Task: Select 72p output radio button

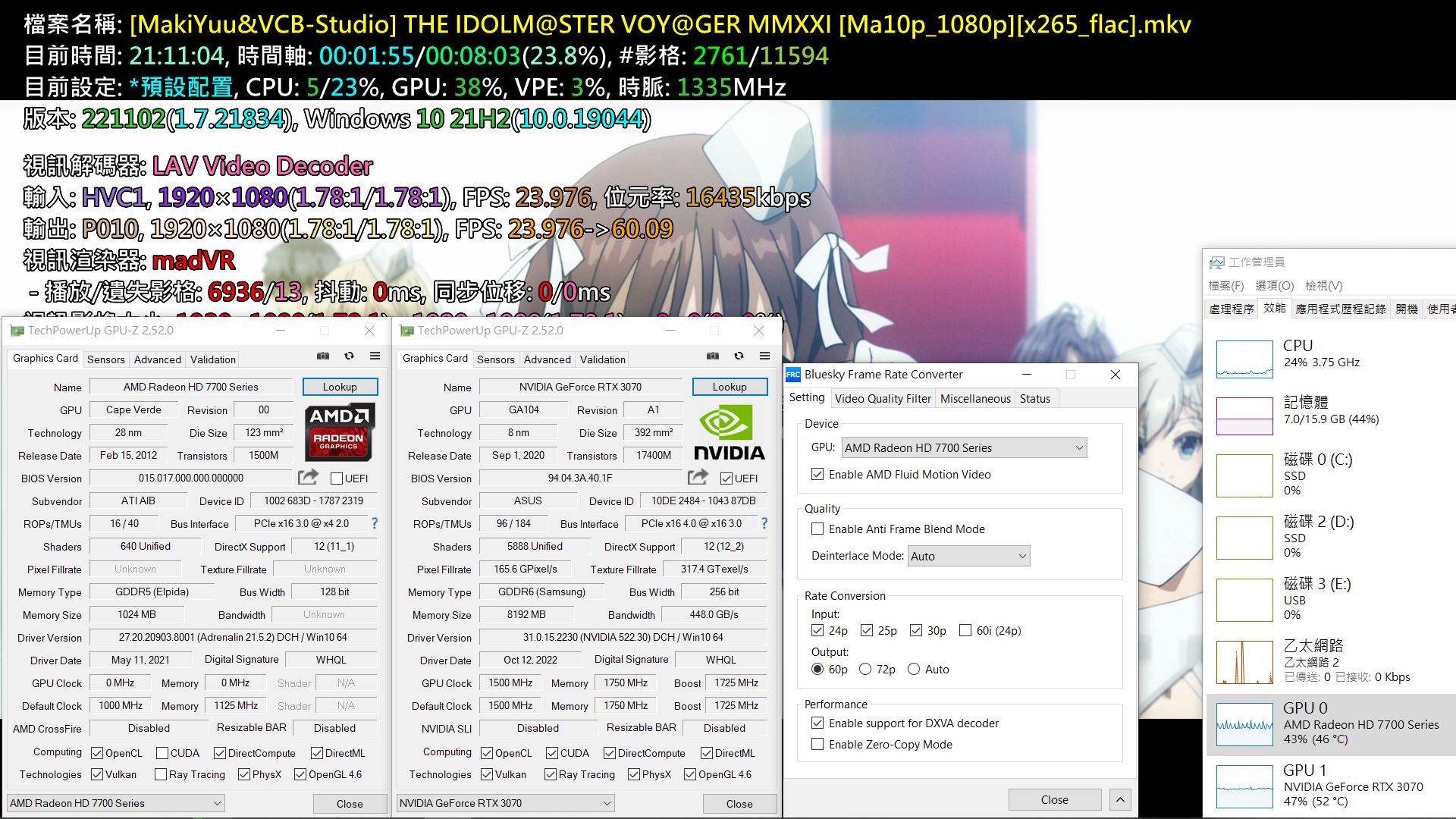Action: pyautogui.click(x=865, y=669)
